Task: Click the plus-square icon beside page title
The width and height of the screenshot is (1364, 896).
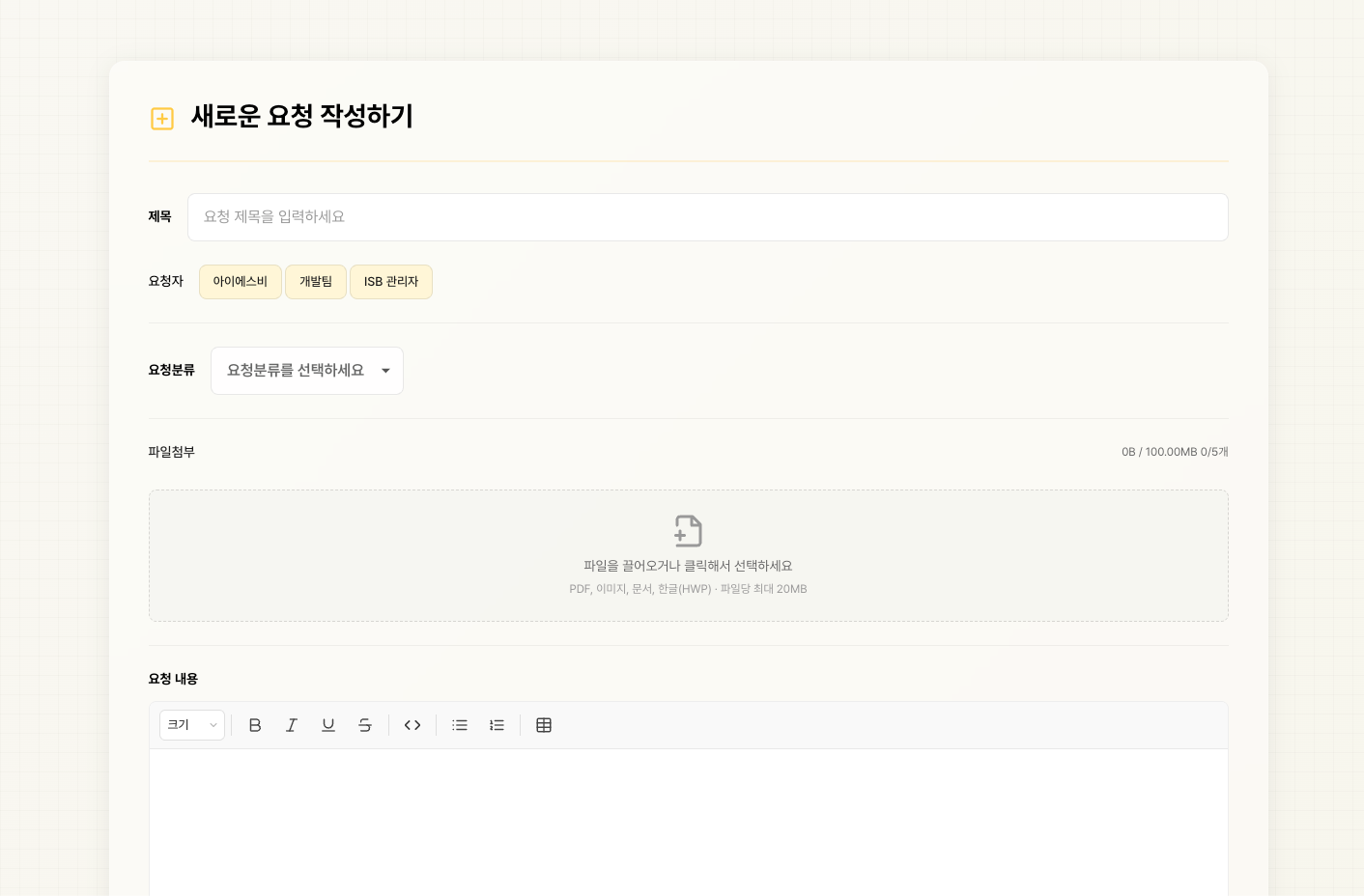Action: coord(162,119)
